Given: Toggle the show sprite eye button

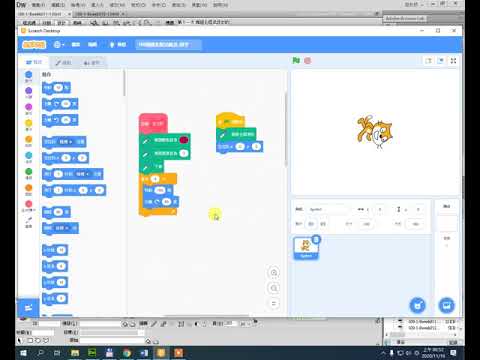Looking at the screenshot, I should tap(311, 224).
